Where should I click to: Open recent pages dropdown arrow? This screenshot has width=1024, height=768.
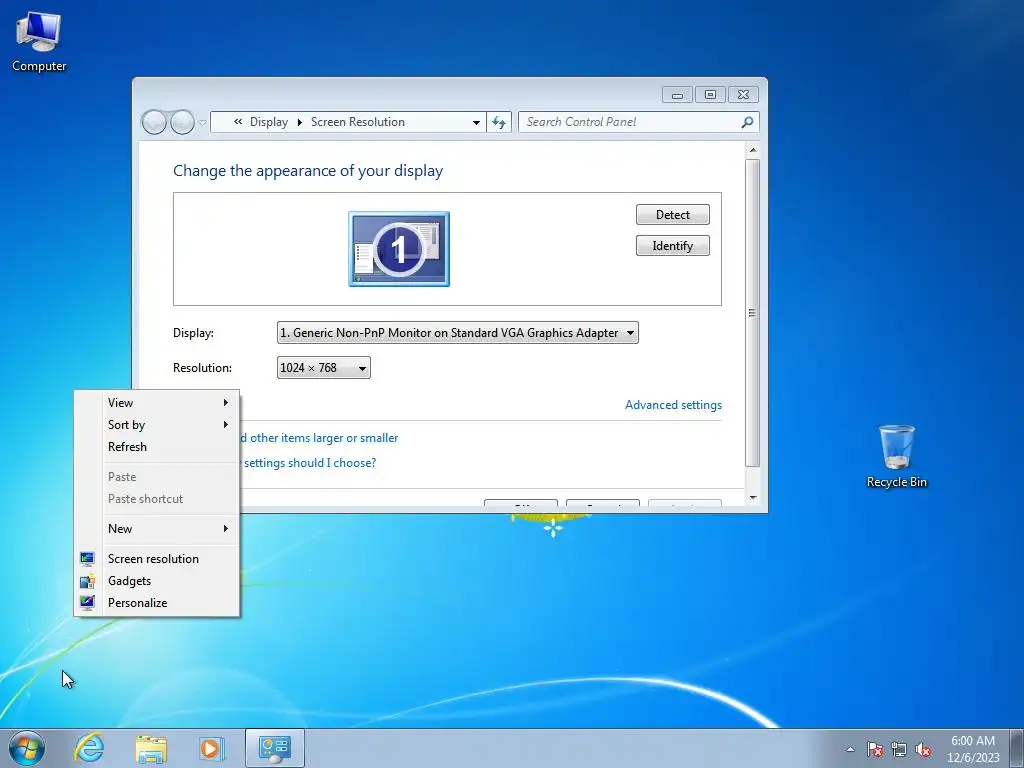click(x=202, y=122)
